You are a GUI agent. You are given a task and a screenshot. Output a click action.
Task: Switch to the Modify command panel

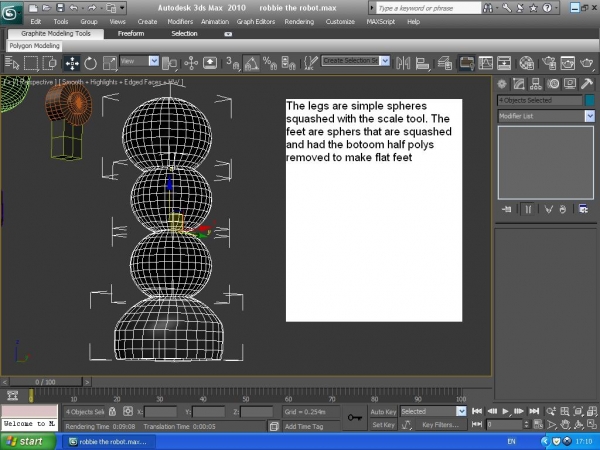[x=519, y=84]
